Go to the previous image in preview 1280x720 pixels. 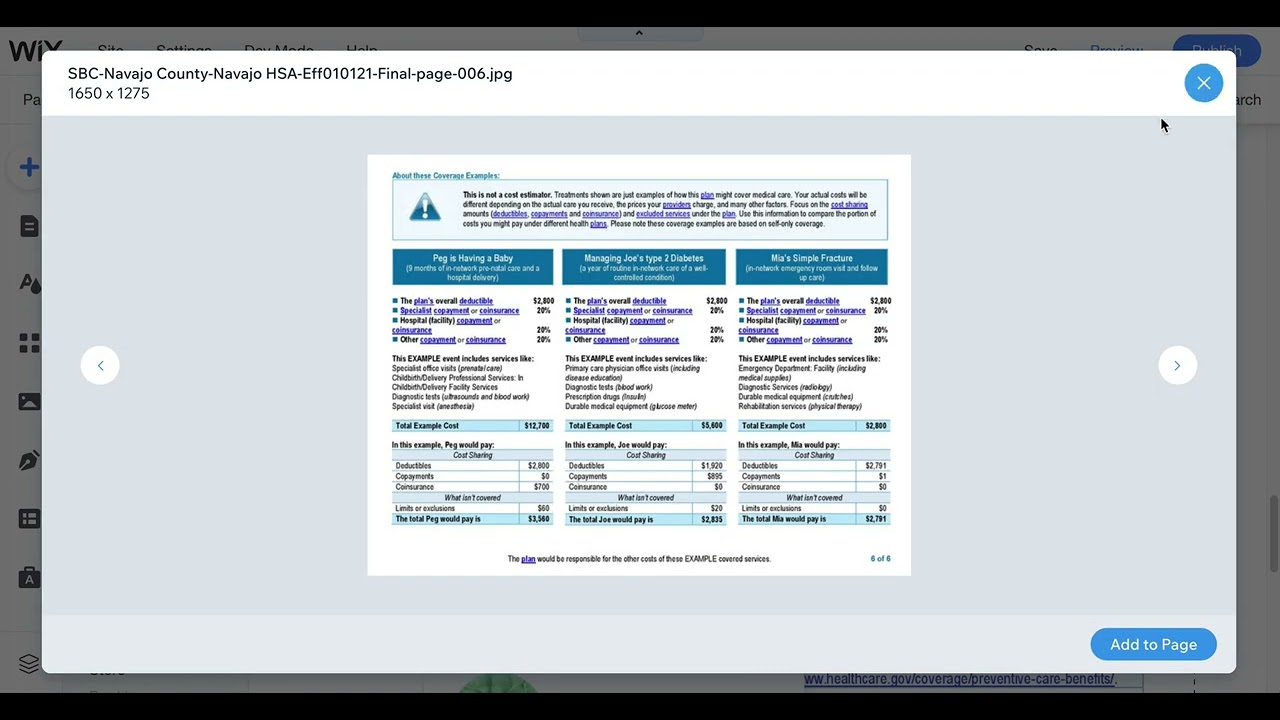point(100,365)
